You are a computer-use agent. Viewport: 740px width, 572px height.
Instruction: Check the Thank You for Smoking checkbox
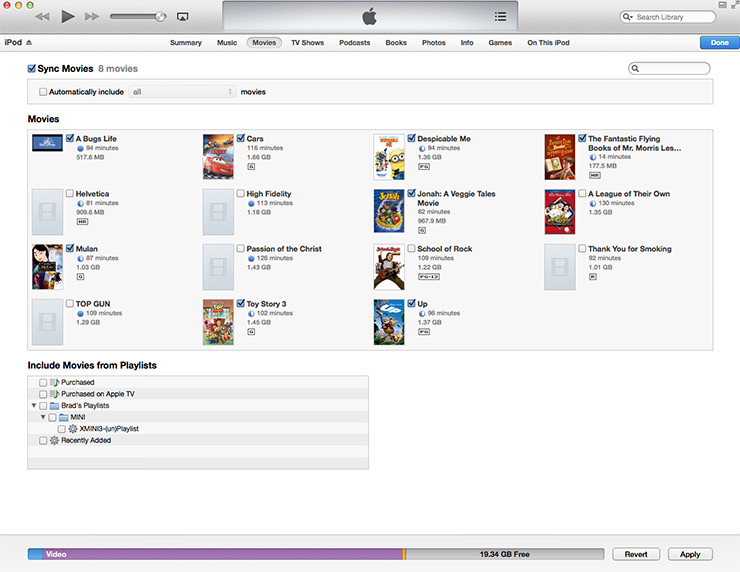click(x=582, y=248)
